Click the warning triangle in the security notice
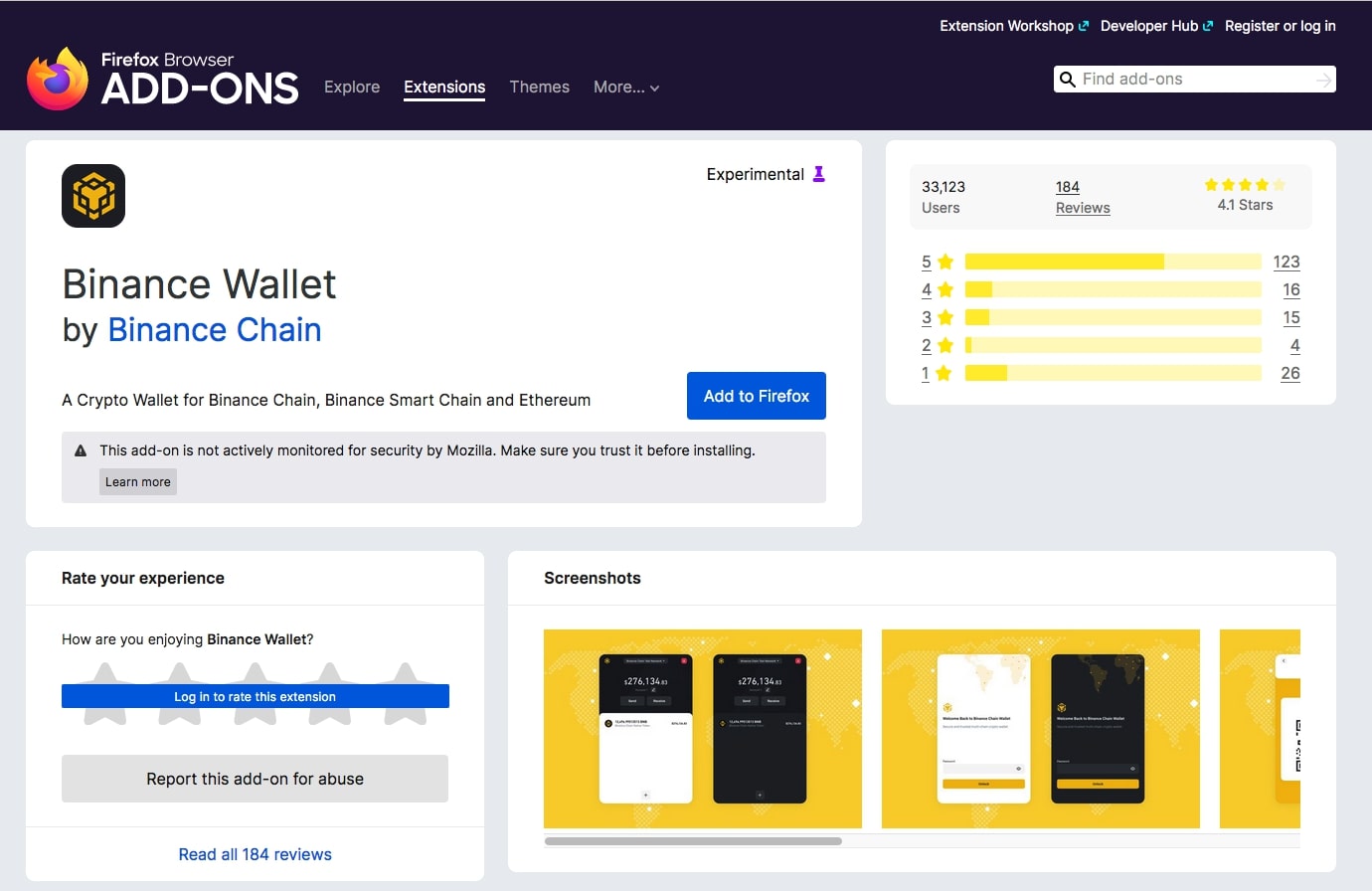 [x=82, y=449]
